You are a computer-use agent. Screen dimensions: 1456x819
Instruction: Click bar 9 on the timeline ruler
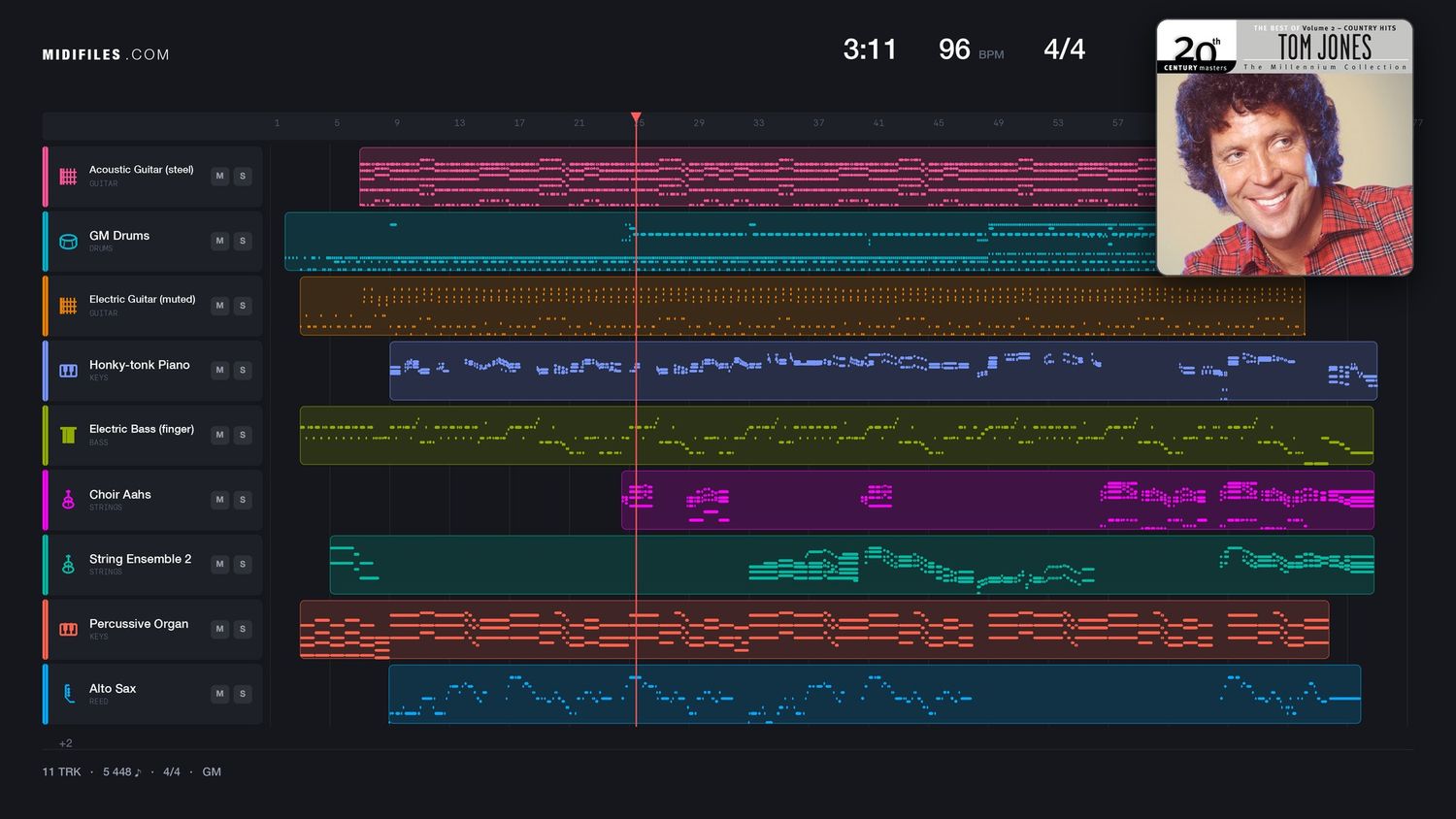pyautogui.click(x=397, y=123)
